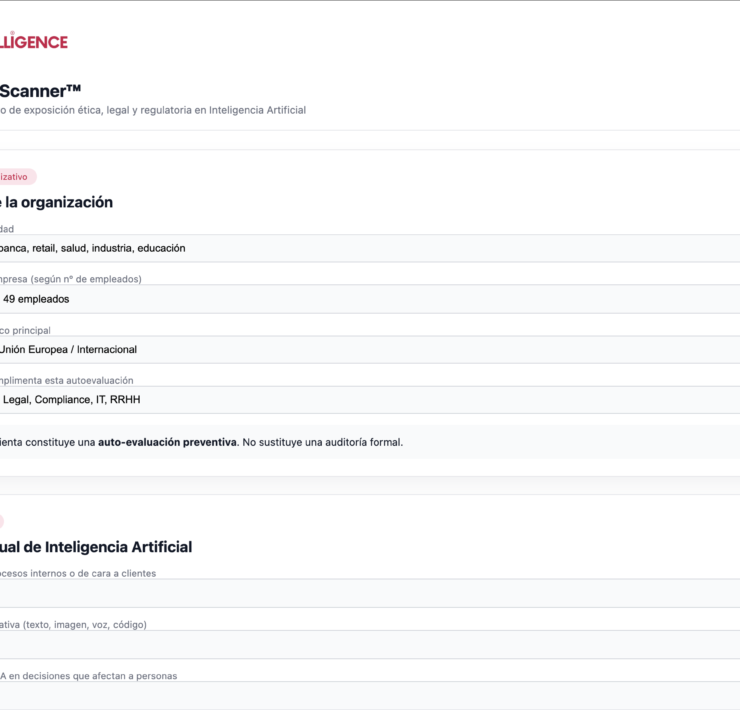
Task: Click the pink badge above the organización heading
Action: point(15,177)
